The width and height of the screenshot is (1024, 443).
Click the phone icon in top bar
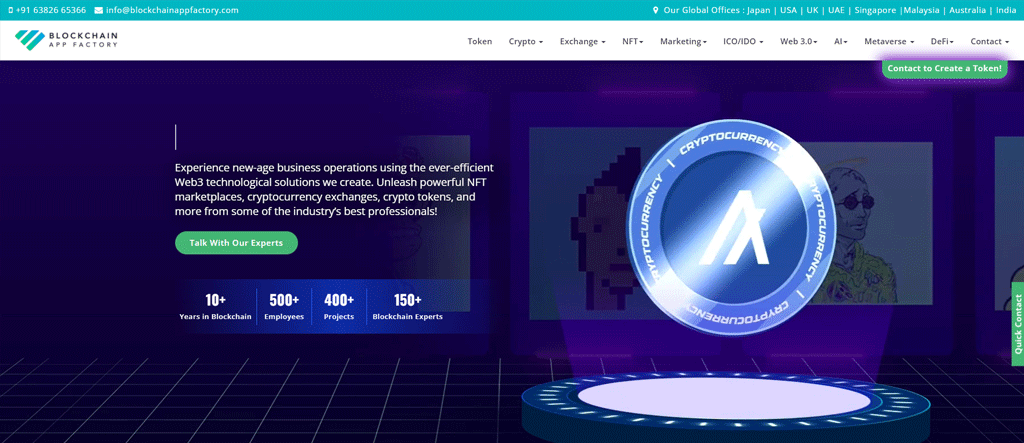pos(10,10)
